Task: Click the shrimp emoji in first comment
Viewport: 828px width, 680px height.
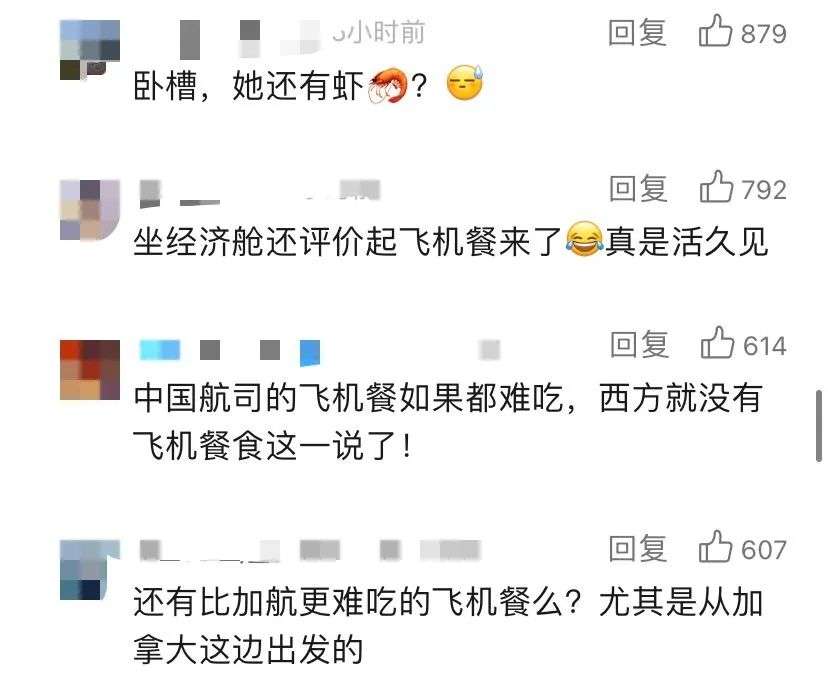Action: coord(388,86)
